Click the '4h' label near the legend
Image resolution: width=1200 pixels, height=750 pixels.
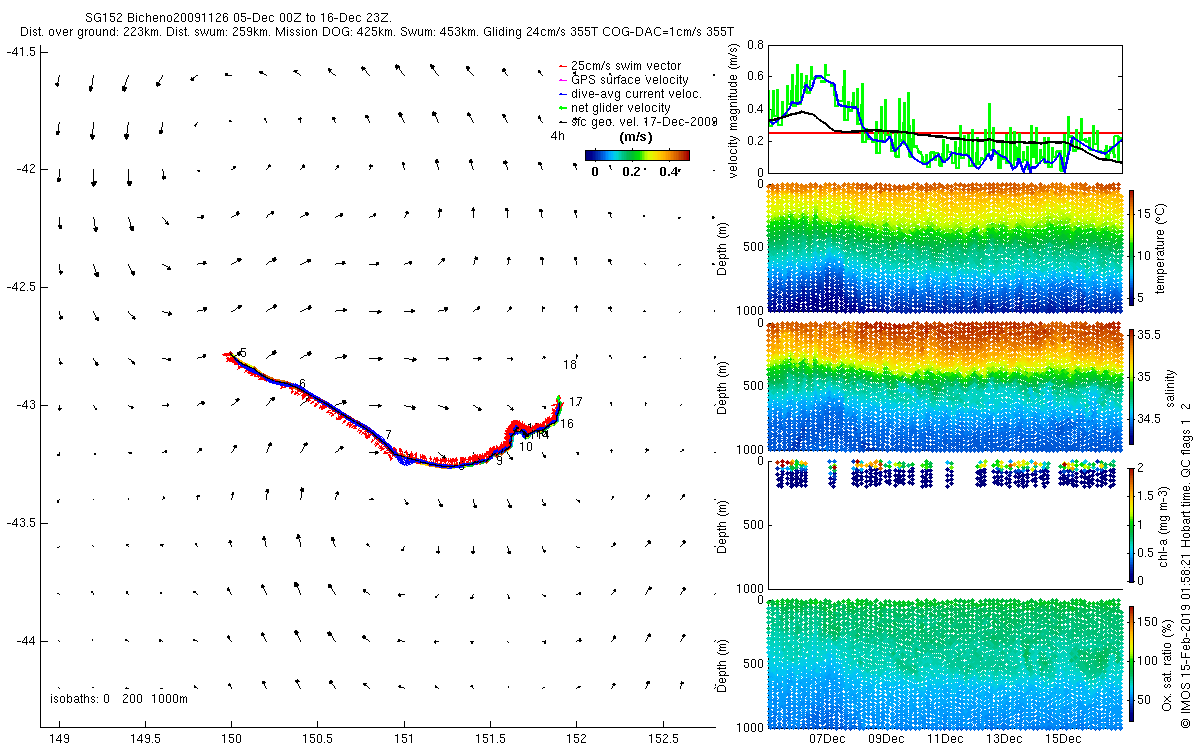[558, 135]
